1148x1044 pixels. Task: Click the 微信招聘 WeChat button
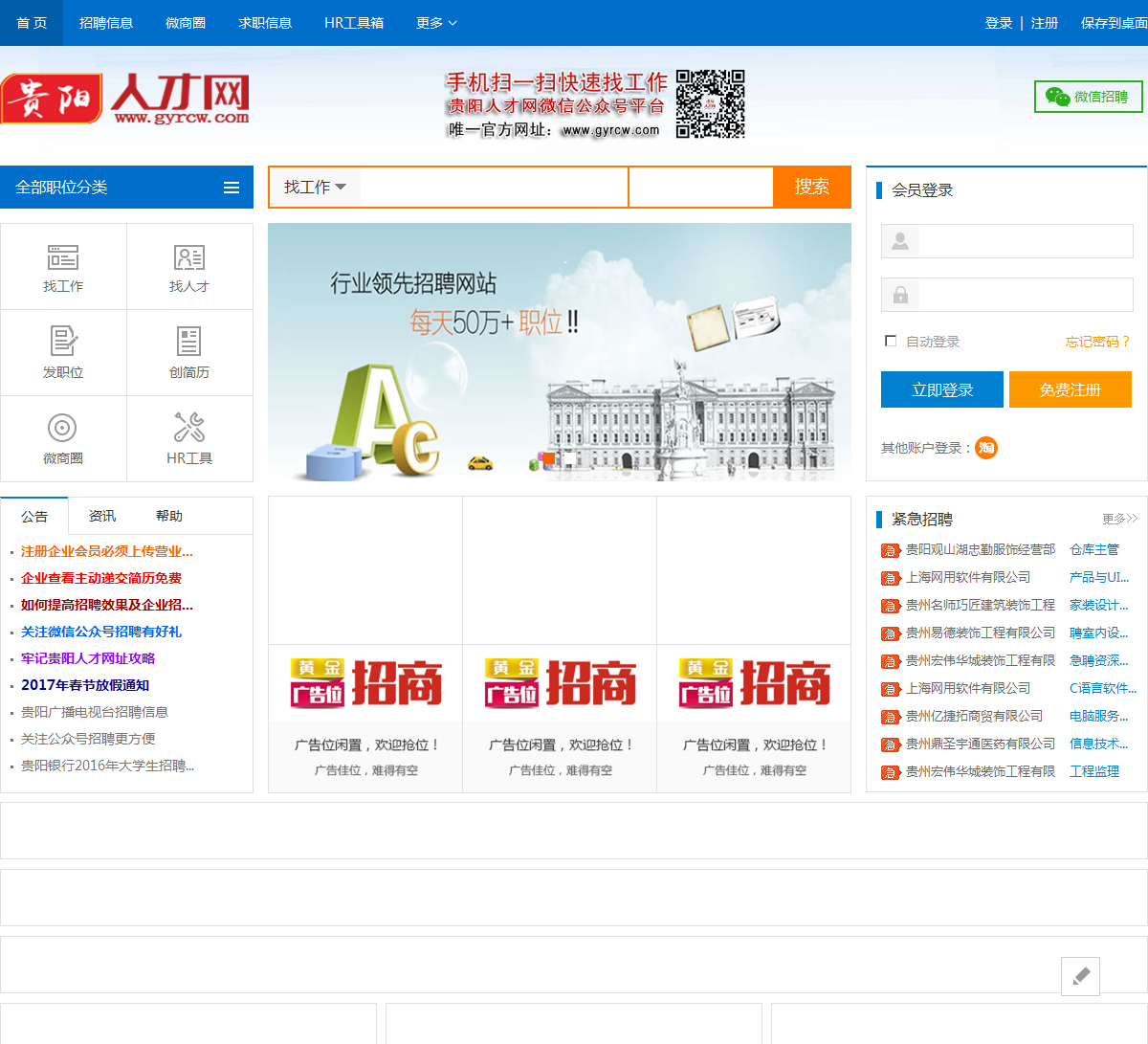pos(1089,97)
